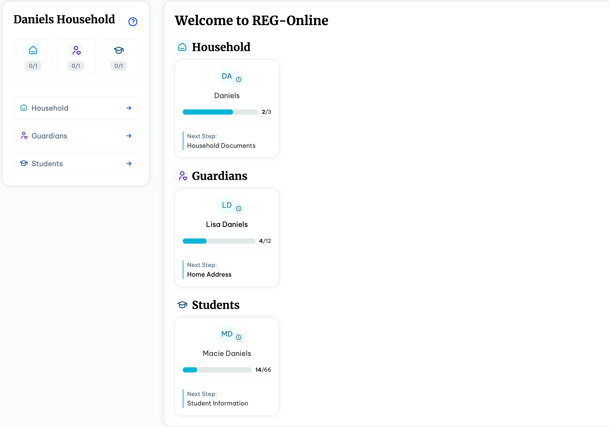
Task: Click the household house icon counter
Action: 33,57
